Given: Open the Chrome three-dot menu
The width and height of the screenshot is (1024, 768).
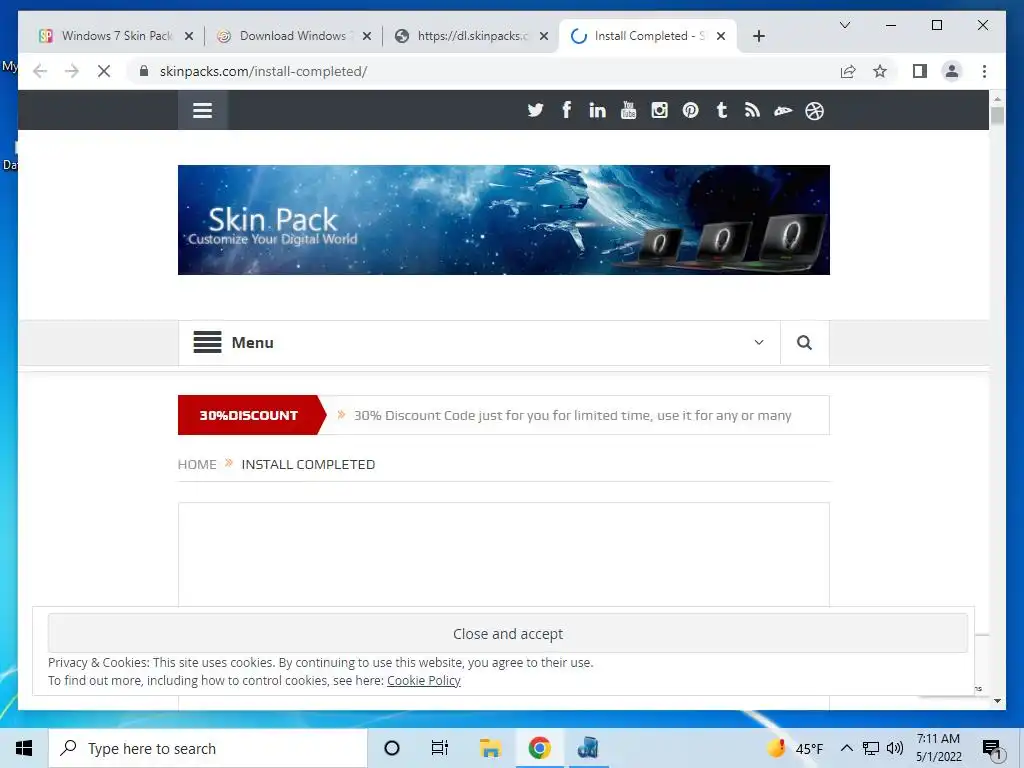Looking at the screenshot, I should tap(984, 71).
